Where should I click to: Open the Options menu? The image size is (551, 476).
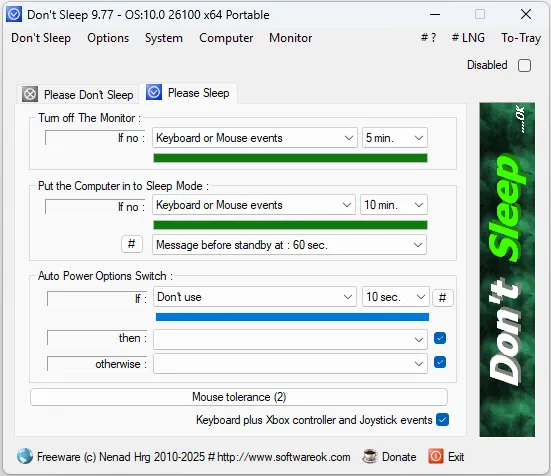108,38
